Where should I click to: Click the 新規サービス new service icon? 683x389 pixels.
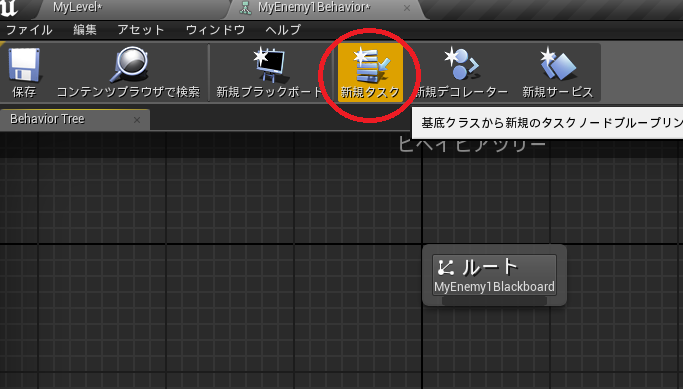click(558, 64)
